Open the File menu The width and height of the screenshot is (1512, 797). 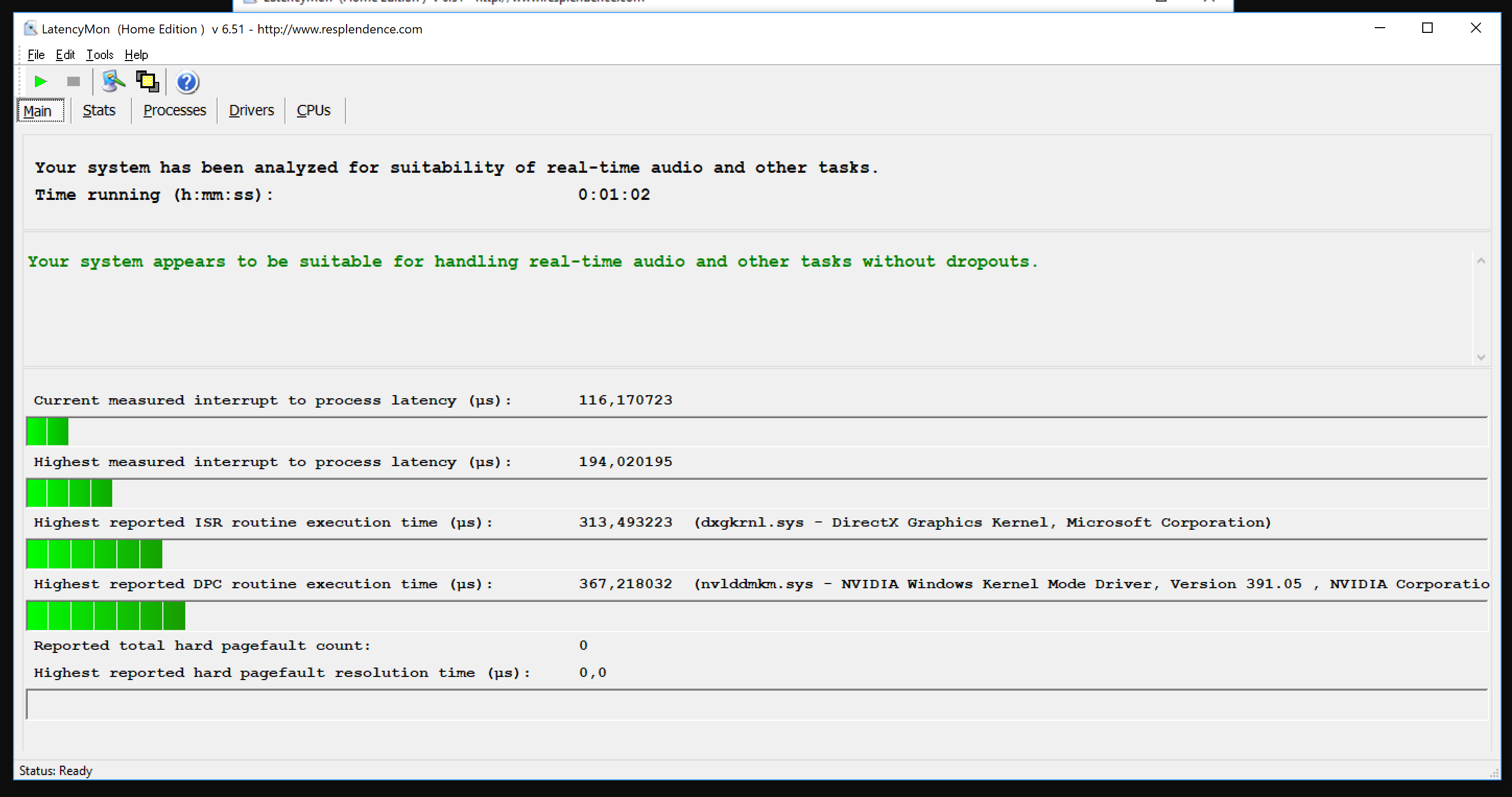pyautogui.click(x=36, y=55)
